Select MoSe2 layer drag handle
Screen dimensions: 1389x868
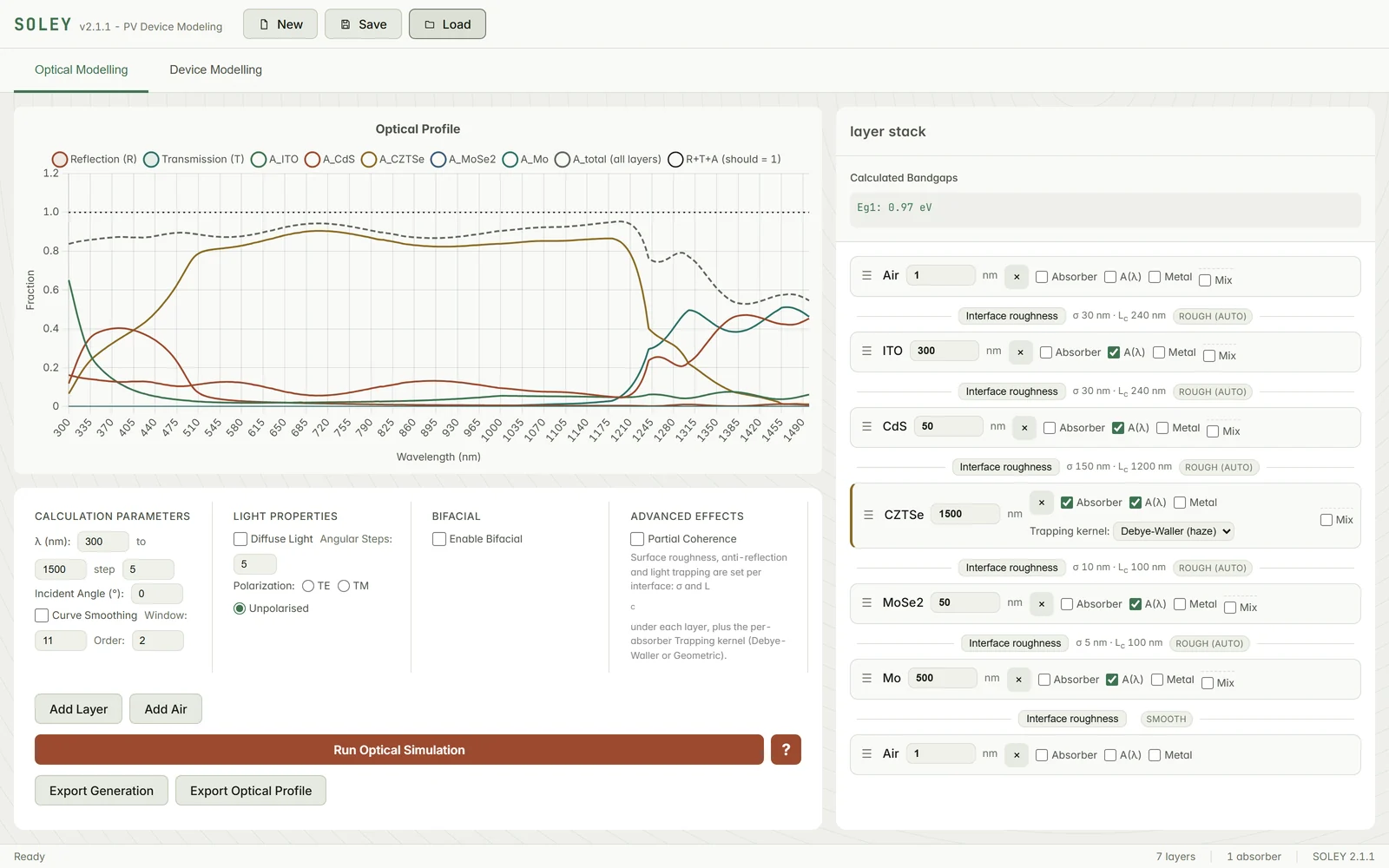[866, 602]
